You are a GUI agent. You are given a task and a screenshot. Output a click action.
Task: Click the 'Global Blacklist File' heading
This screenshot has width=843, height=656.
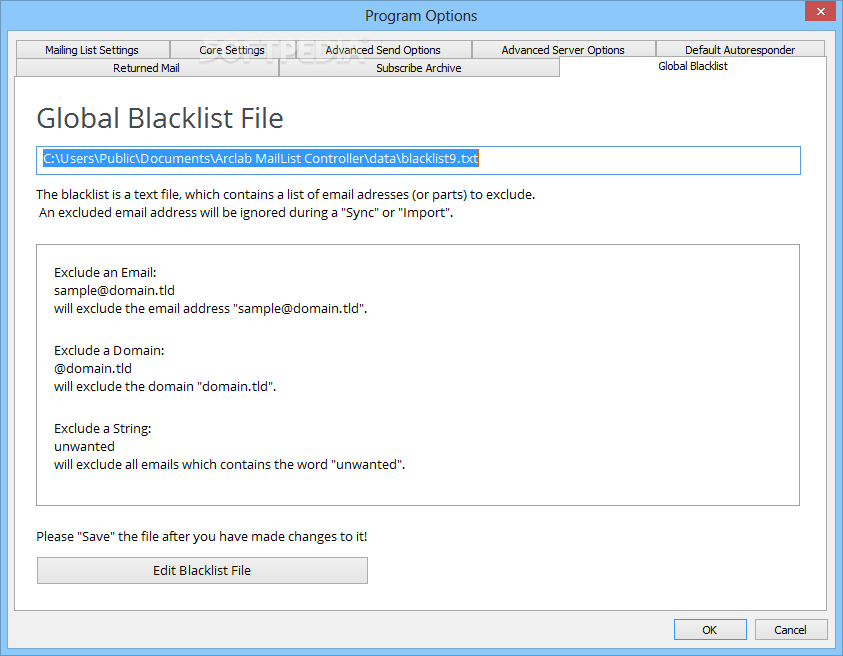160,118
